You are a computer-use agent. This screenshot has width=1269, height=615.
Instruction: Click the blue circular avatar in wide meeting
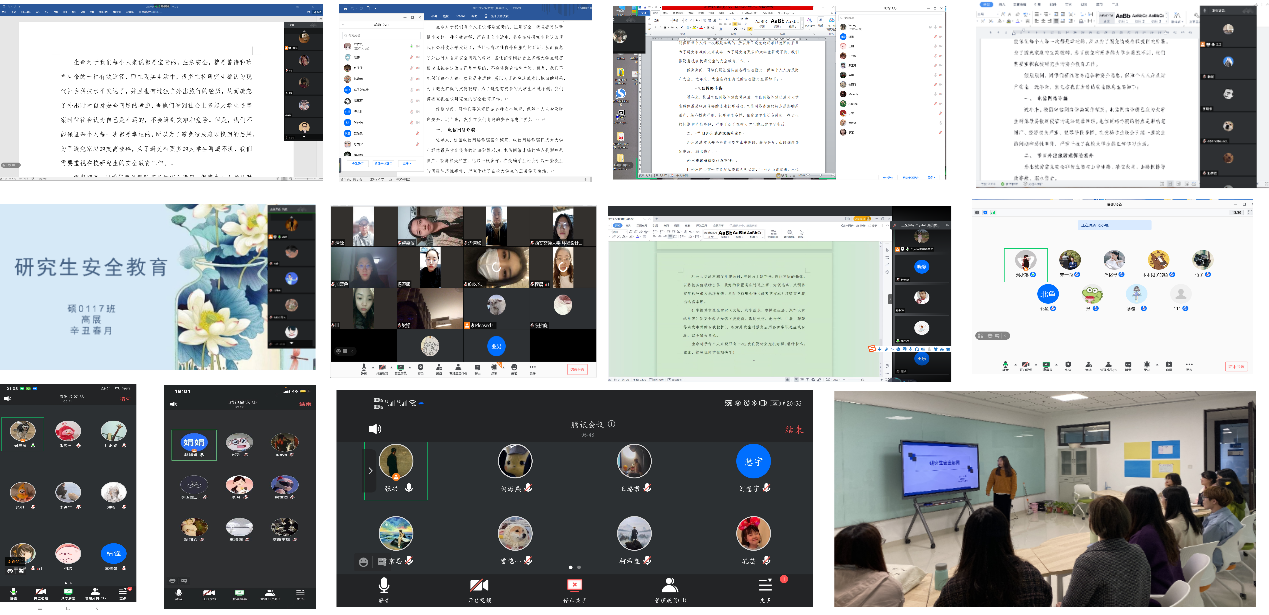pos(753,461)
